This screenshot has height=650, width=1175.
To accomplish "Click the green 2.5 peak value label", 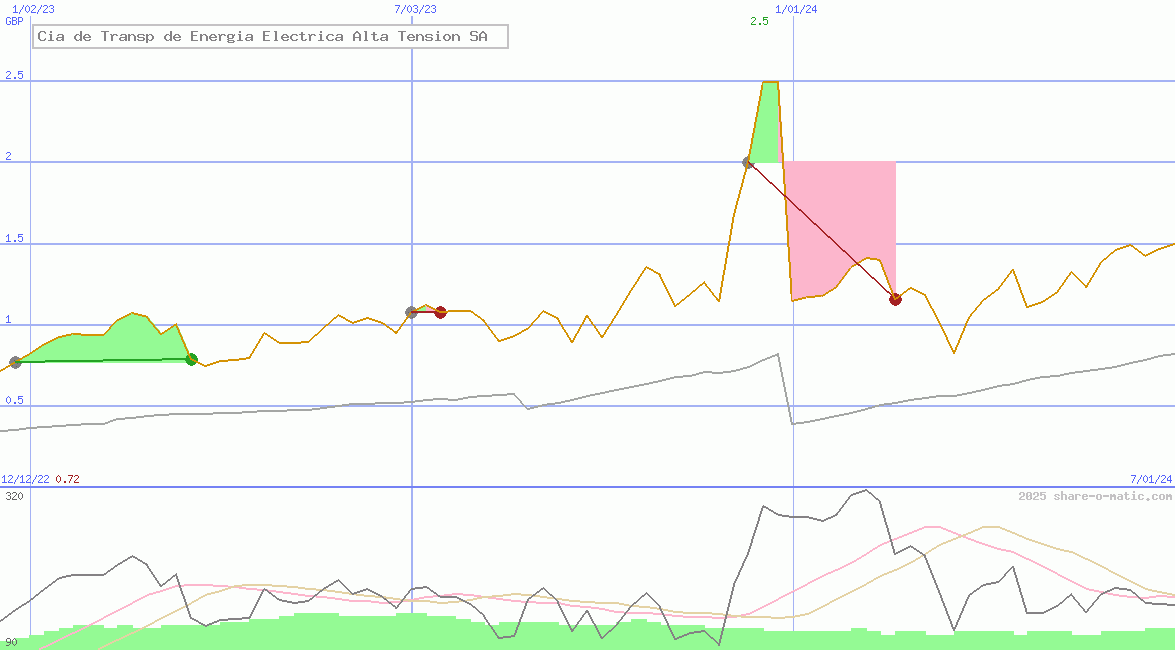I will coord(759,21).
